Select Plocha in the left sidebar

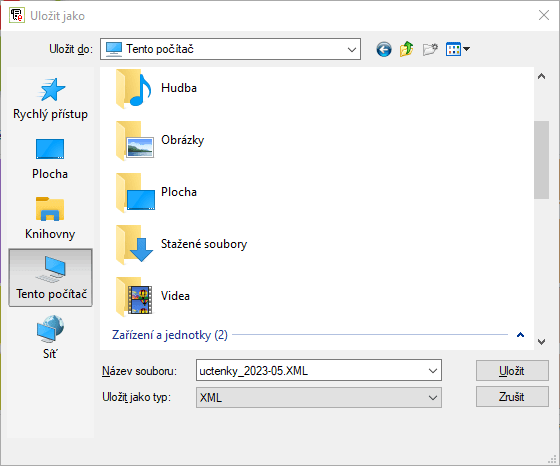50,159
